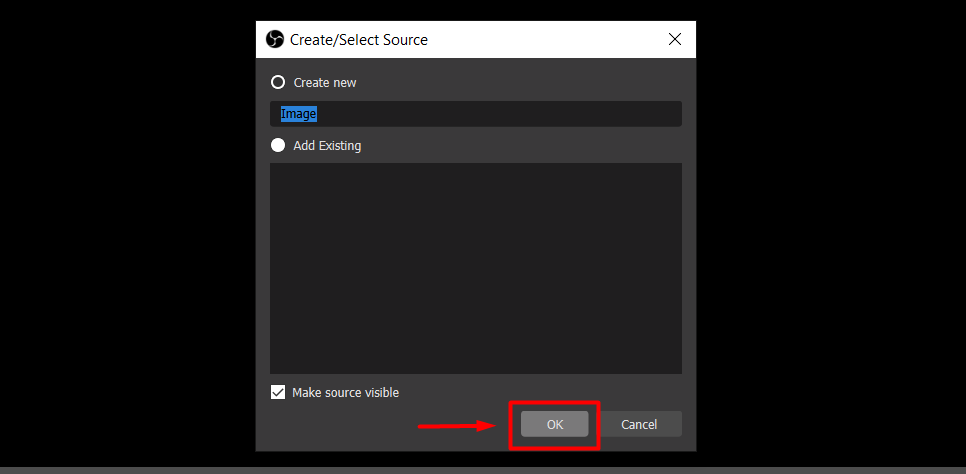Toggle the Make source visible checkbox
The image size is (966, 474).
(x=278, y=392)
